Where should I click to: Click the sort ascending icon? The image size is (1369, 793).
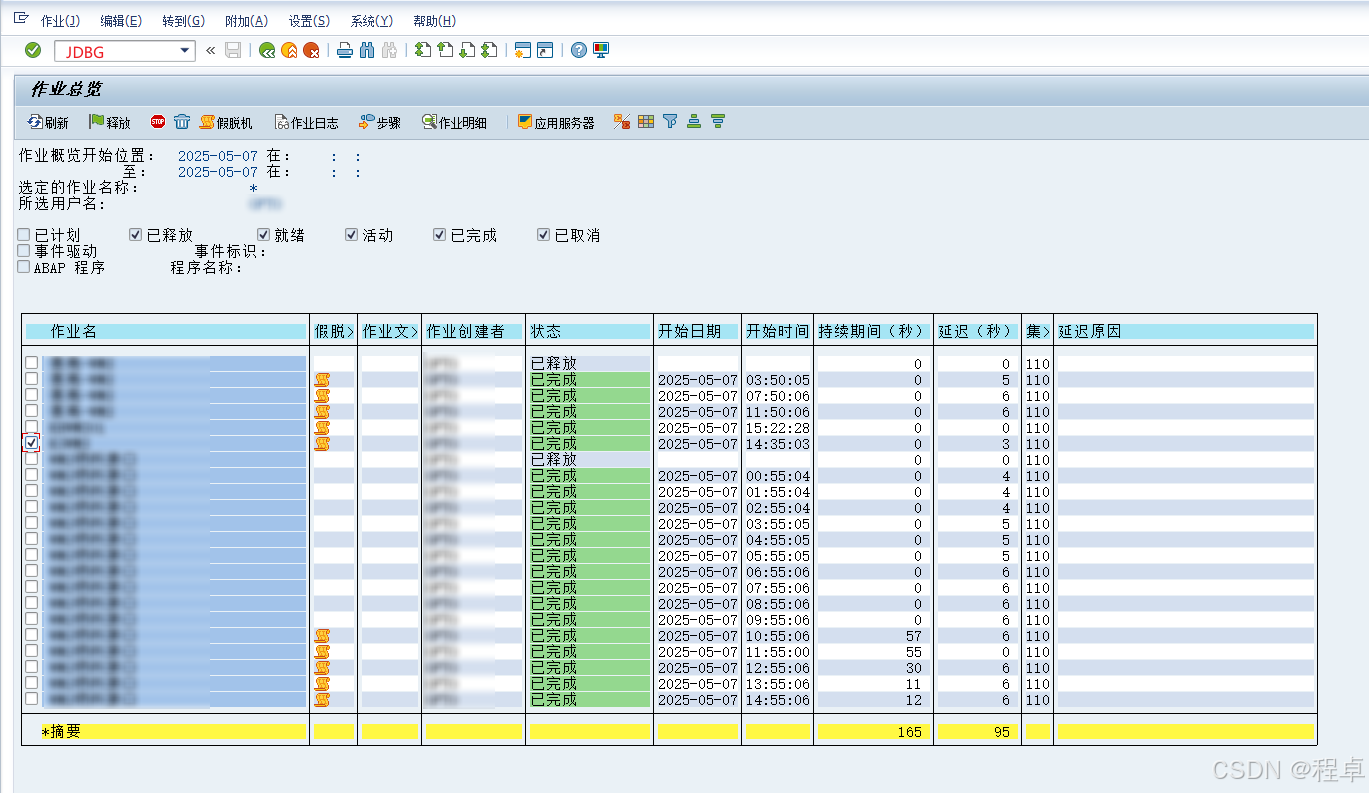694,121
